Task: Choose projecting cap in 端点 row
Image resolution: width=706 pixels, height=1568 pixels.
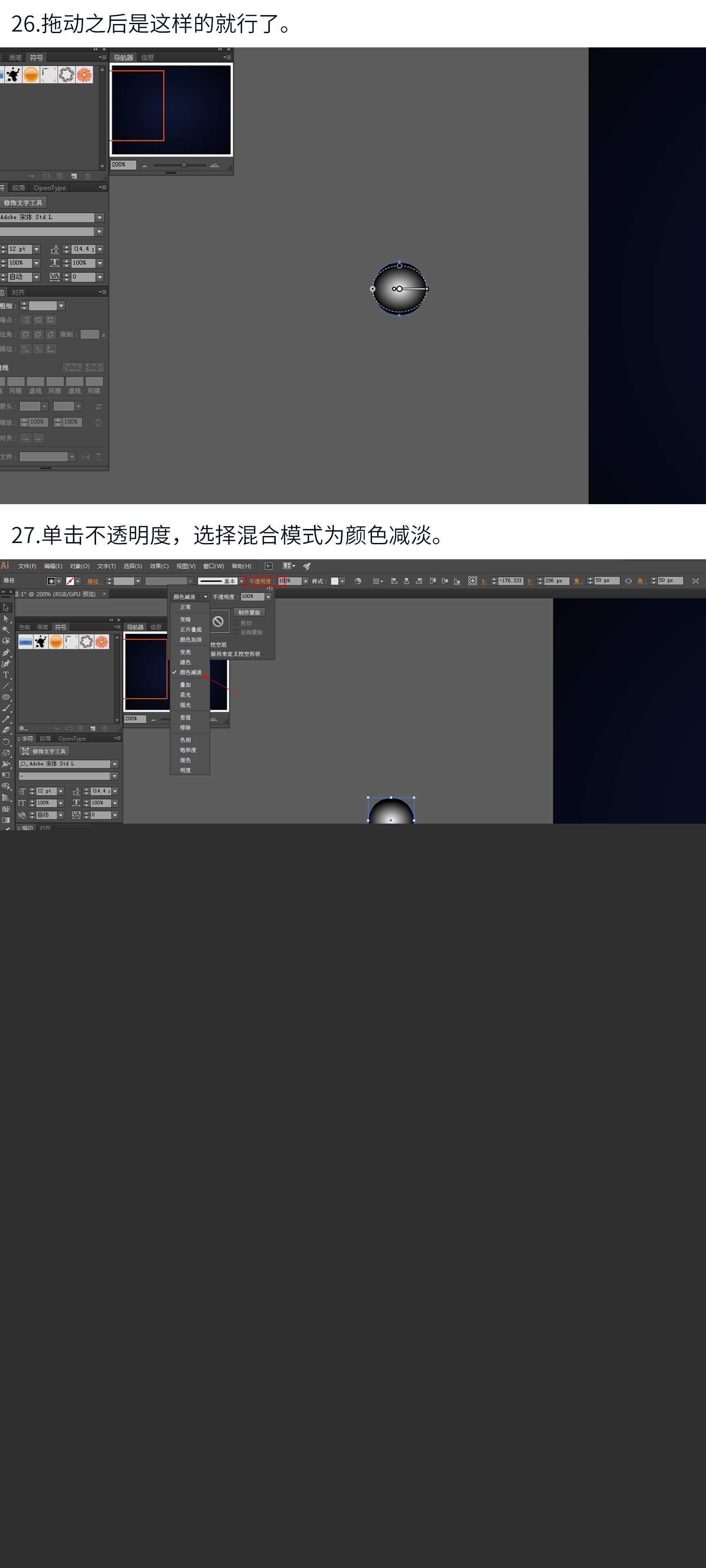Action: pos(51,319)
